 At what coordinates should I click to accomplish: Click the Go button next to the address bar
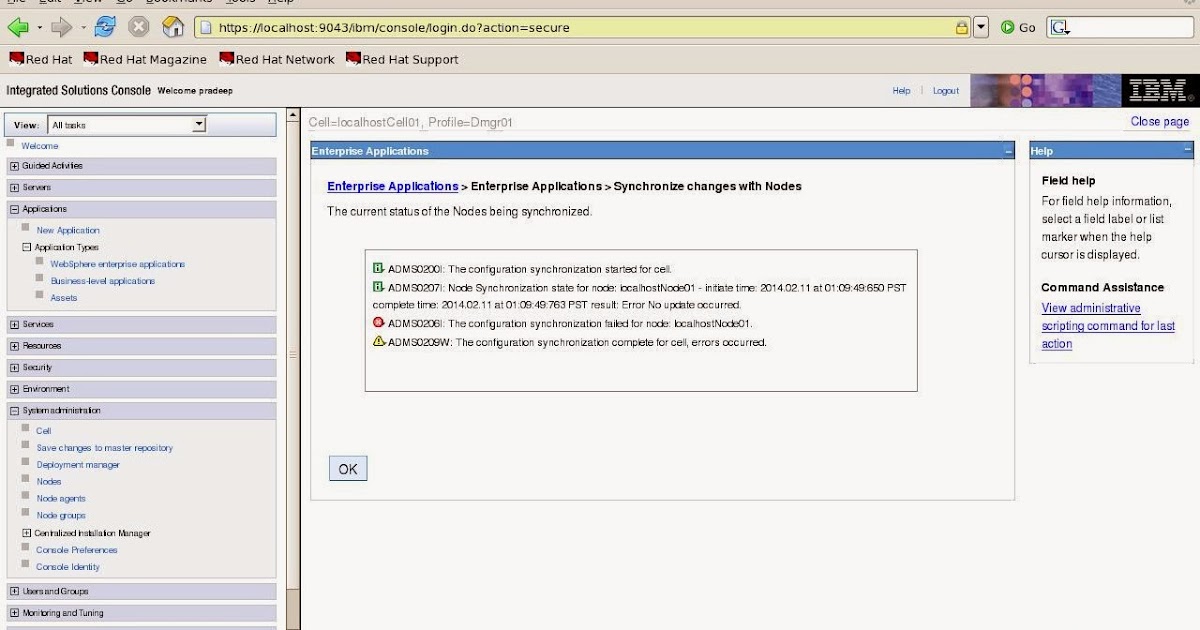1018,27
